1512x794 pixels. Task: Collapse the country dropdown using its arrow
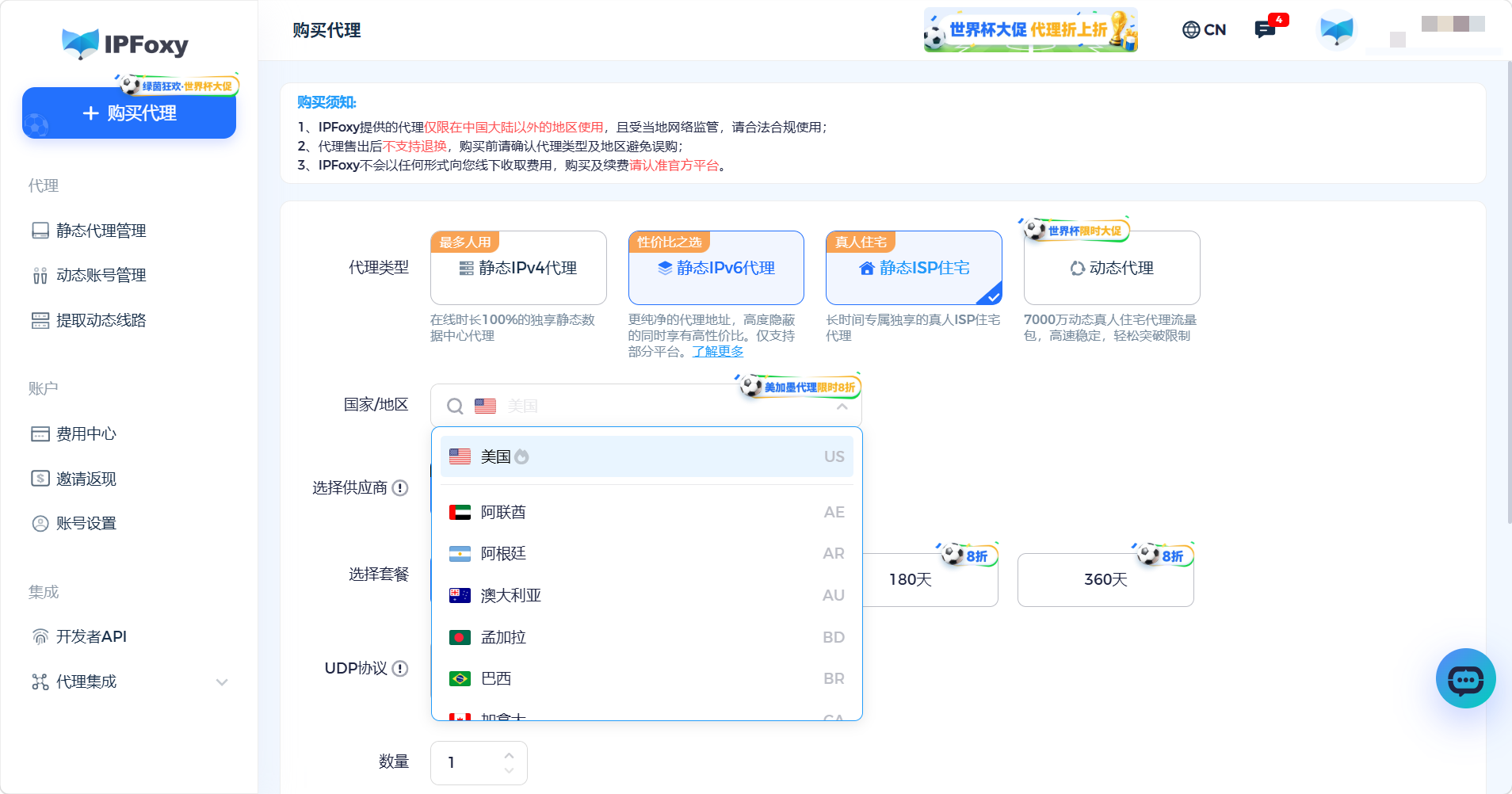[842, 407]
